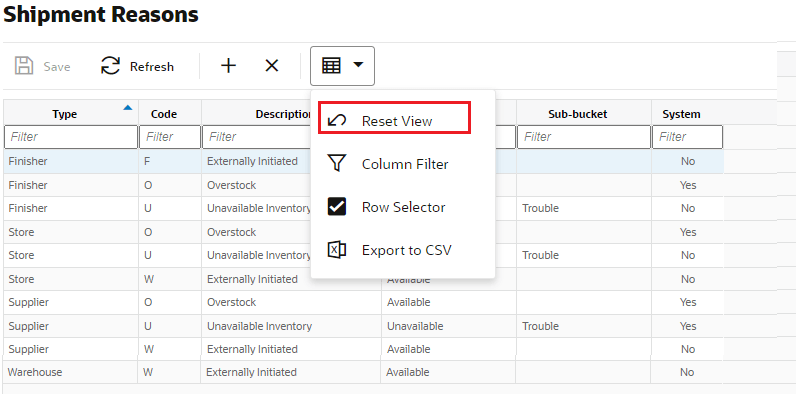The image size is (796, 394).
Task: Click the Sub-bucket column header
Action: coord(578,114)
